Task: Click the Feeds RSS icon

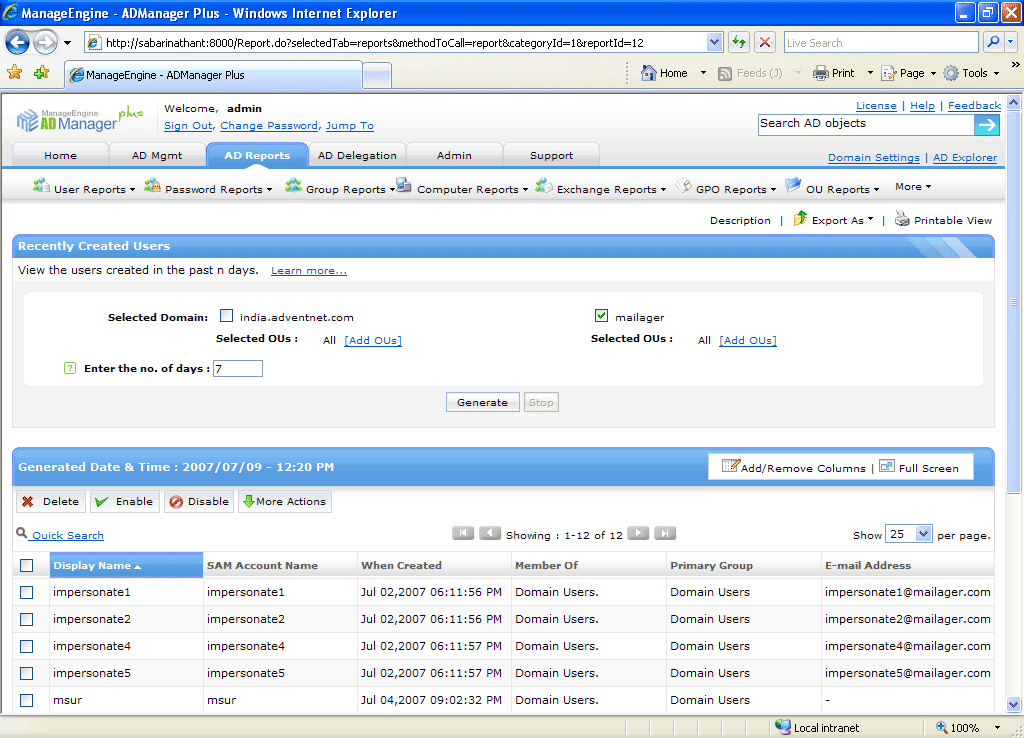Action: pyautogui.click(x=724, y=74)
